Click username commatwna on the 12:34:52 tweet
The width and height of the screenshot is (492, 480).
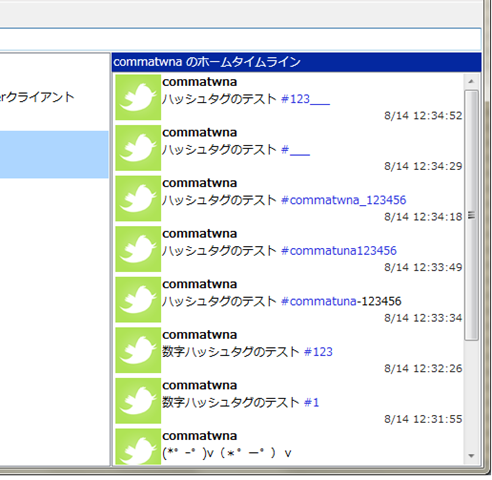click(x=200, y=82)
